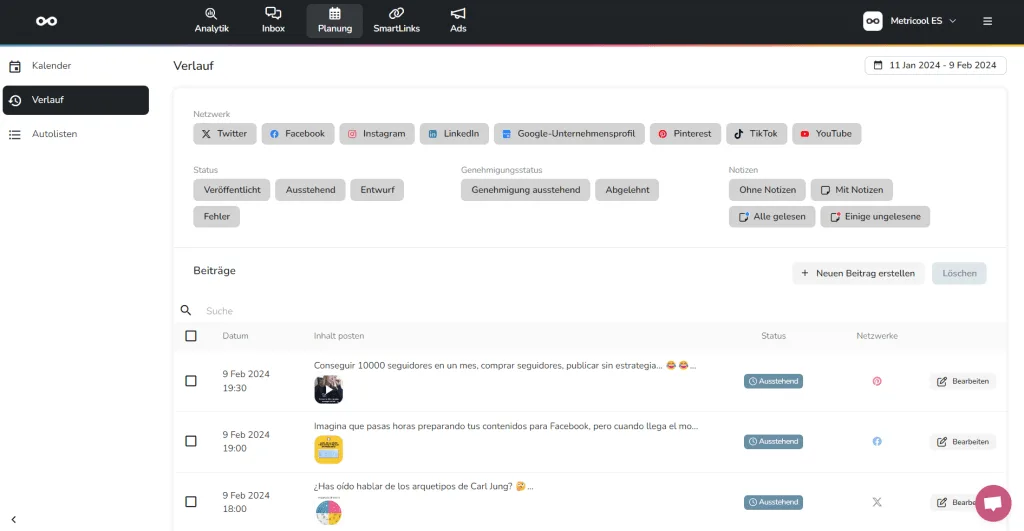The width and height of the screenshot is (1024, 531).
Task: Click the search magnifier icon
Action: coord(186,311)
